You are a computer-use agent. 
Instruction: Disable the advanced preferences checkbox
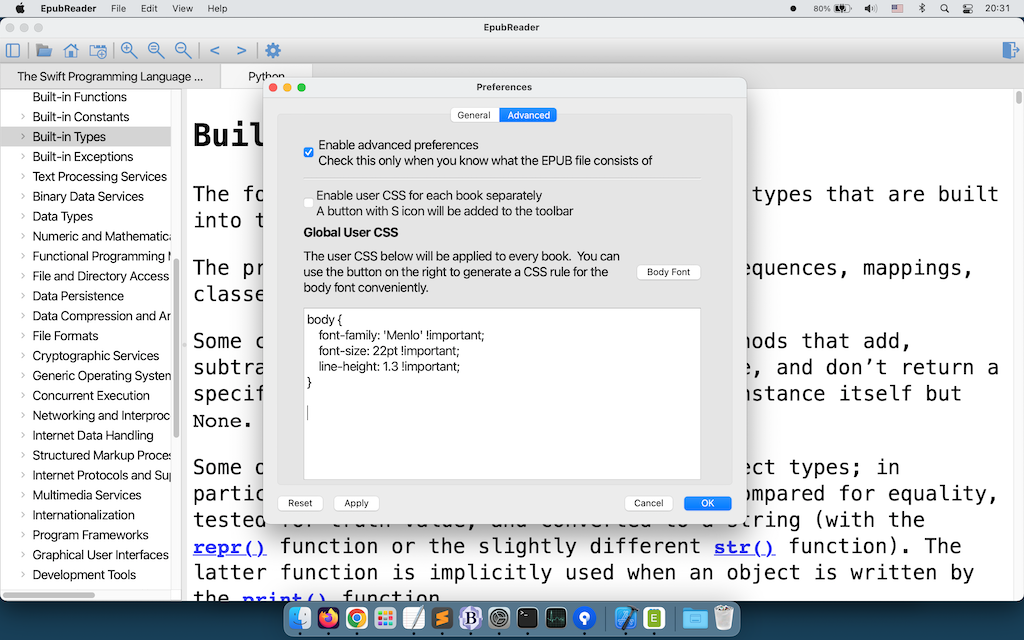(x=309, y=152)
